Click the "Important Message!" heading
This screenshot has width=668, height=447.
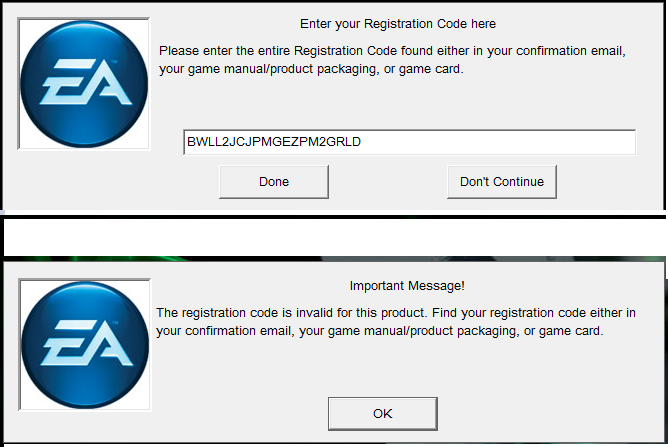click(x=407, y=285)
